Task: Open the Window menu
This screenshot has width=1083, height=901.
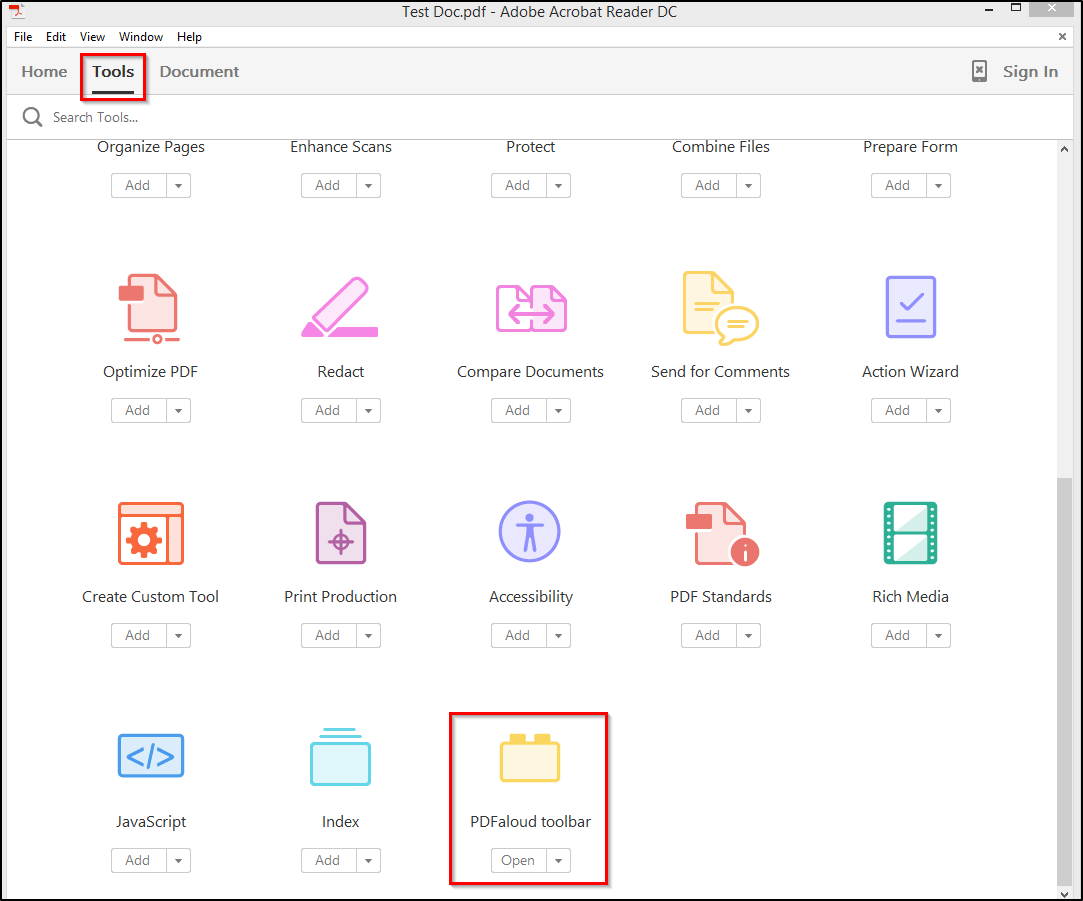Action: click(x=141, y=37)
